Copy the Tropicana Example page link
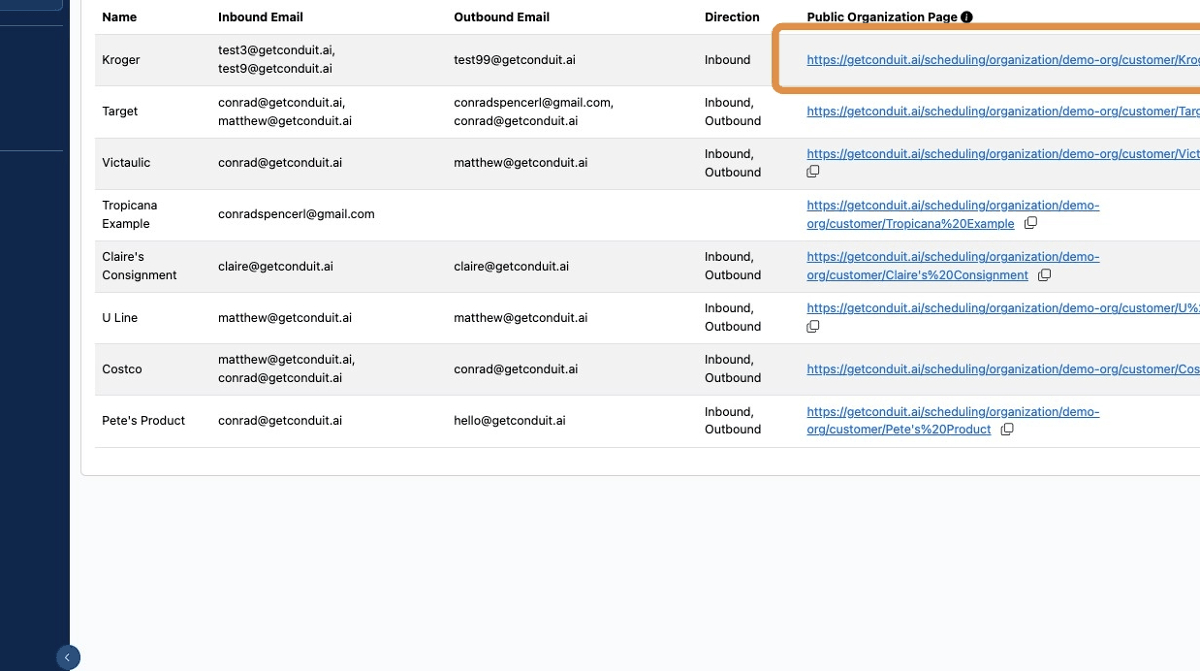1200x671 pixels. 1031,223
